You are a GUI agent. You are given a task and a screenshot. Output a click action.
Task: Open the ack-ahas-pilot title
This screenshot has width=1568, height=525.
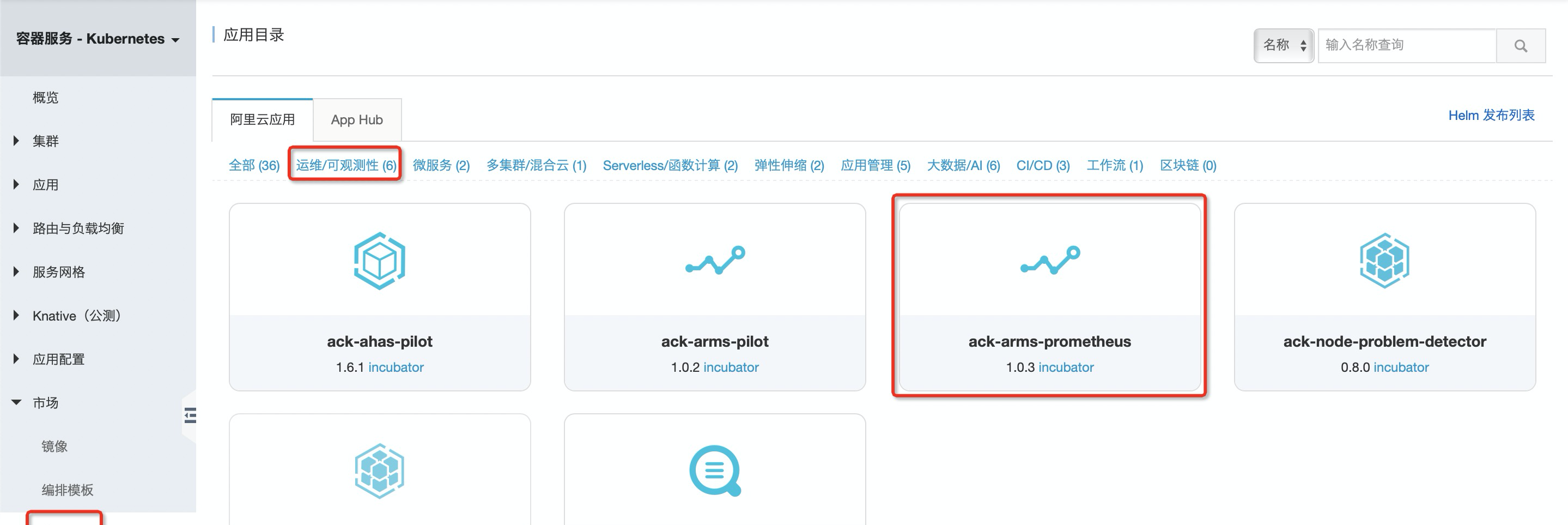tap(379, 341)
